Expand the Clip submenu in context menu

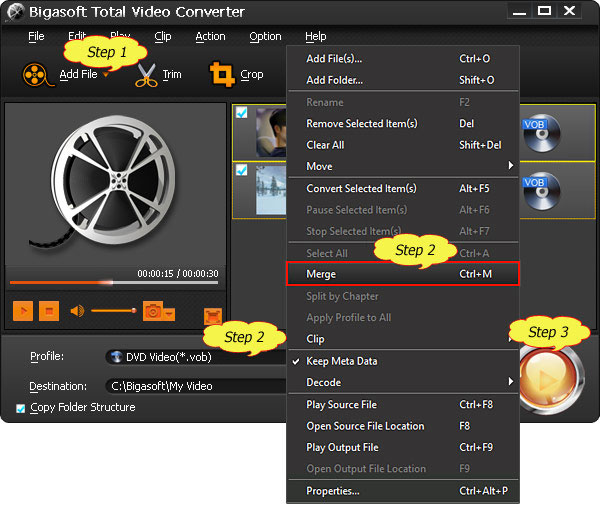403,339
